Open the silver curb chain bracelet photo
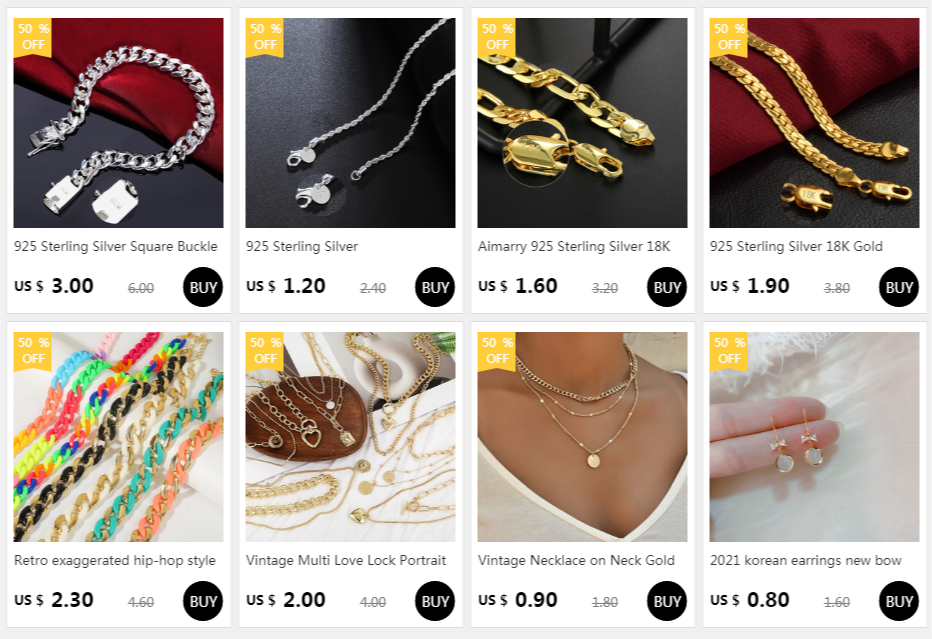The image size is (932, 639). click(118, 122)
